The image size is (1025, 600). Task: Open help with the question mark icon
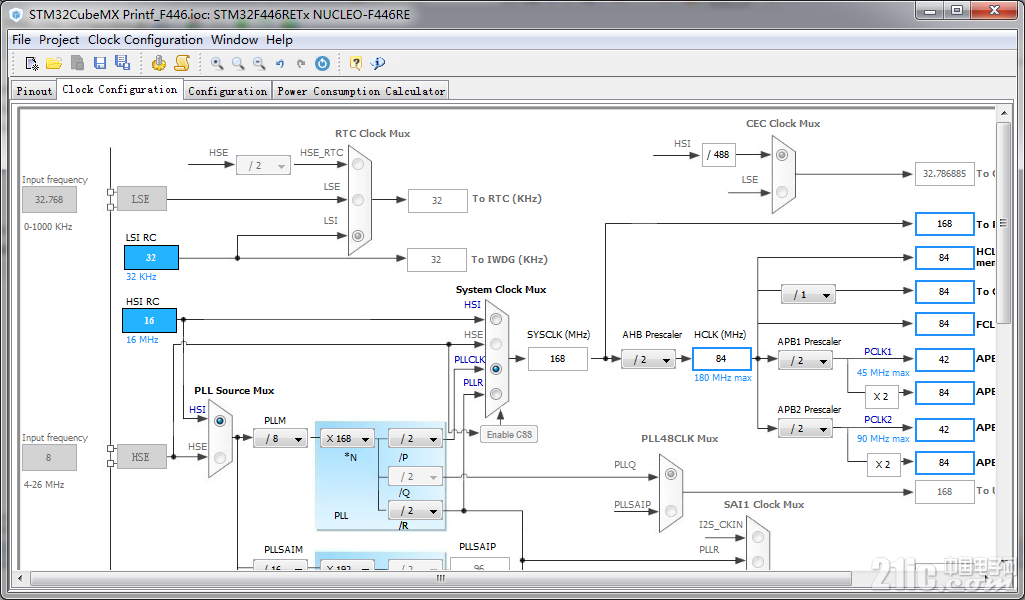(356, 63)
